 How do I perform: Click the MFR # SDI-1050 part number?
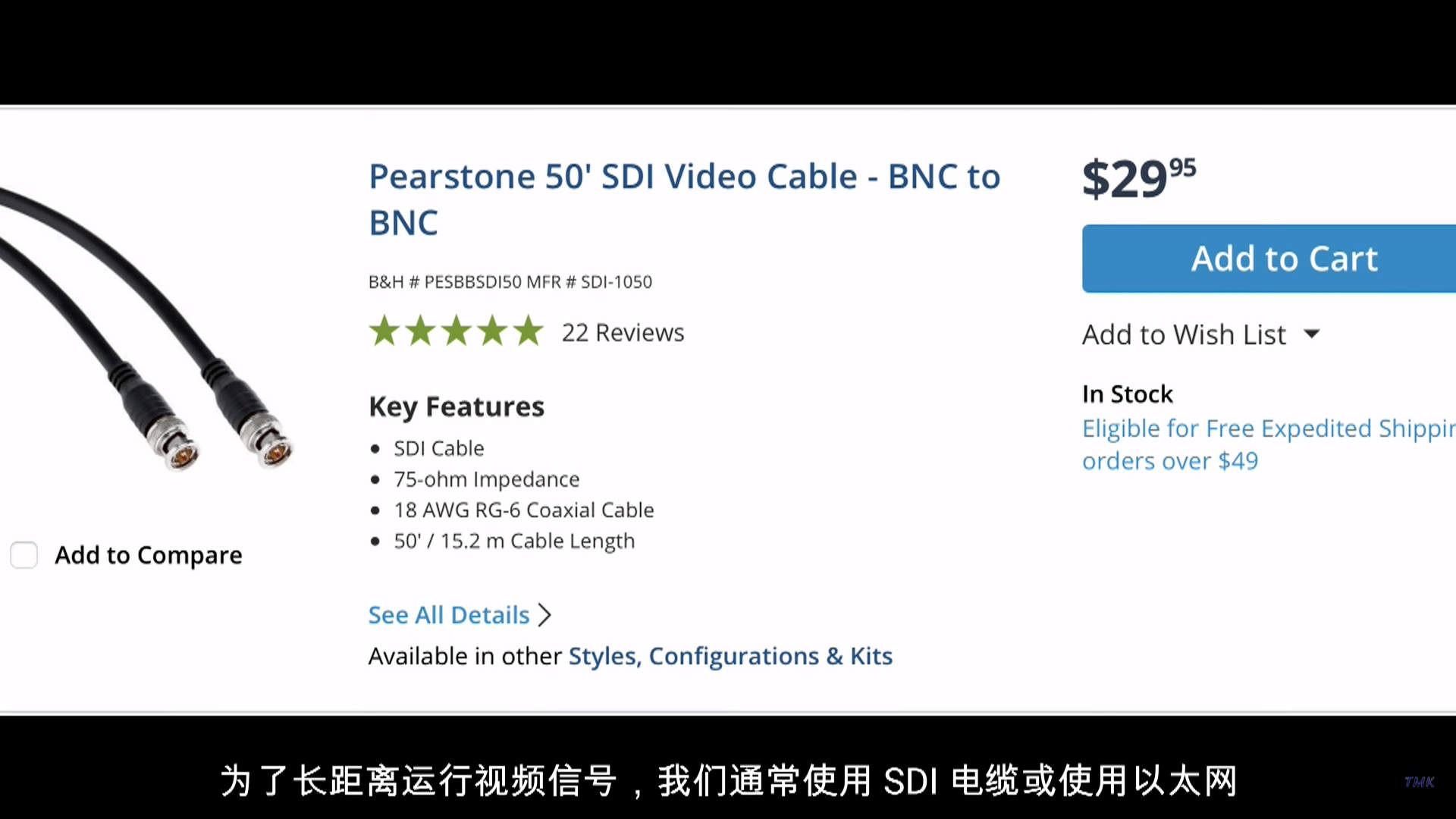tap(589, 282)
